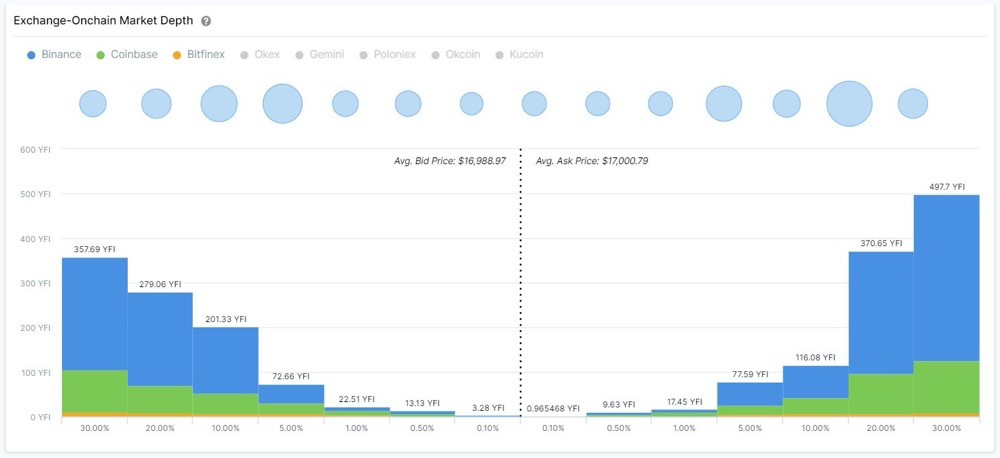Show Poloniex data via legend

385,54
